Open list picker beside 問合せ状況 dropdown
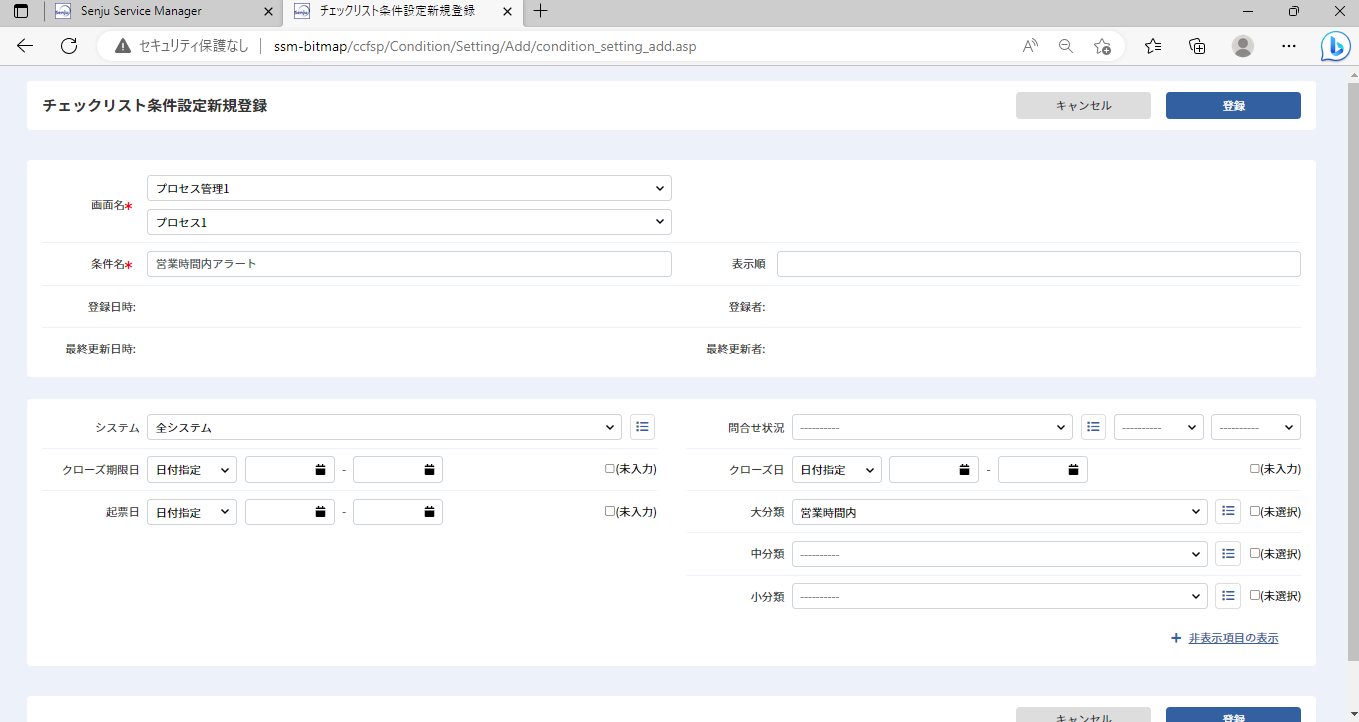This screenshot has height=722, width=1359. [x=1094, y=427]
